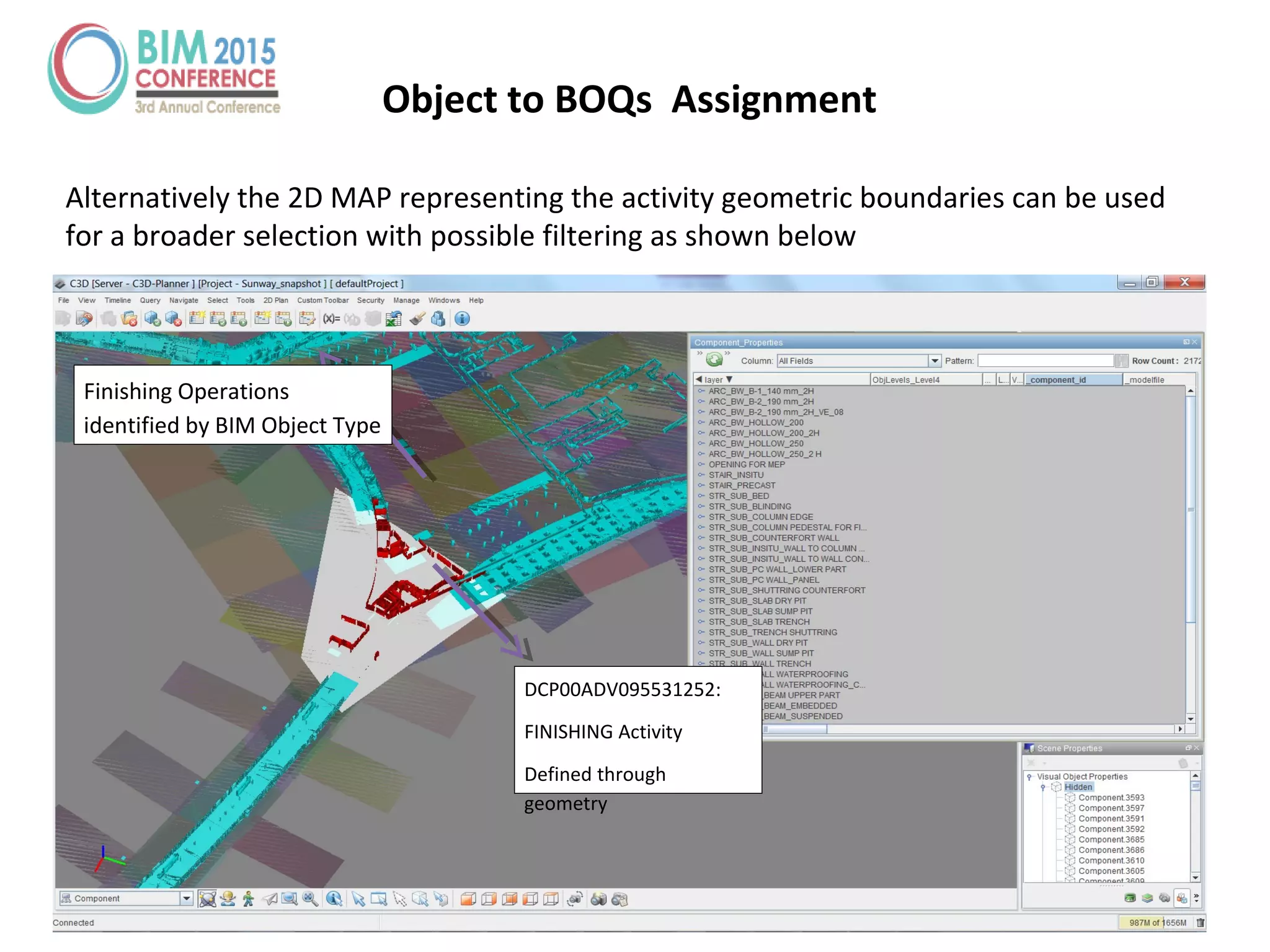Click the _component_id column header
The height and width of the screenshot is (952, 1270).
(1073, 379)
